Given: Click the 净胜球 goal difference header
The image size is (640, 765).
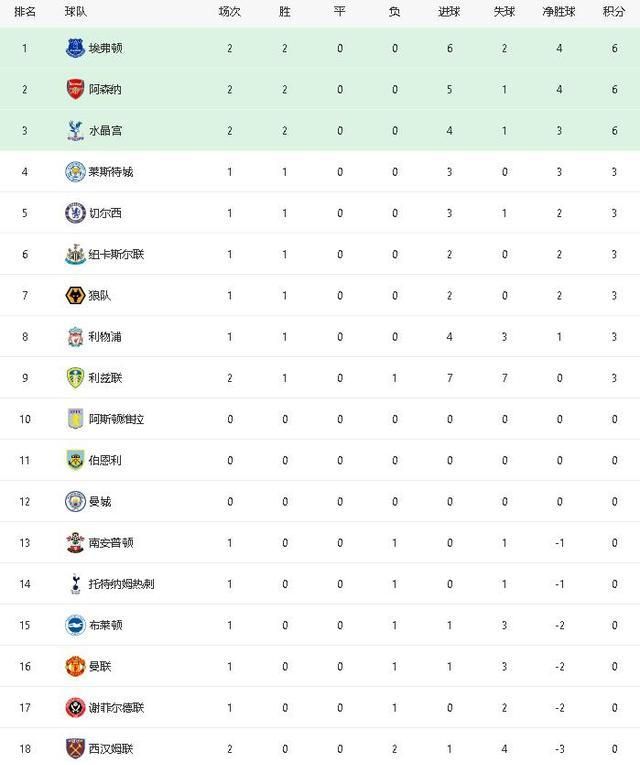Looking at the screenshot, I should (x=559, y=11).
